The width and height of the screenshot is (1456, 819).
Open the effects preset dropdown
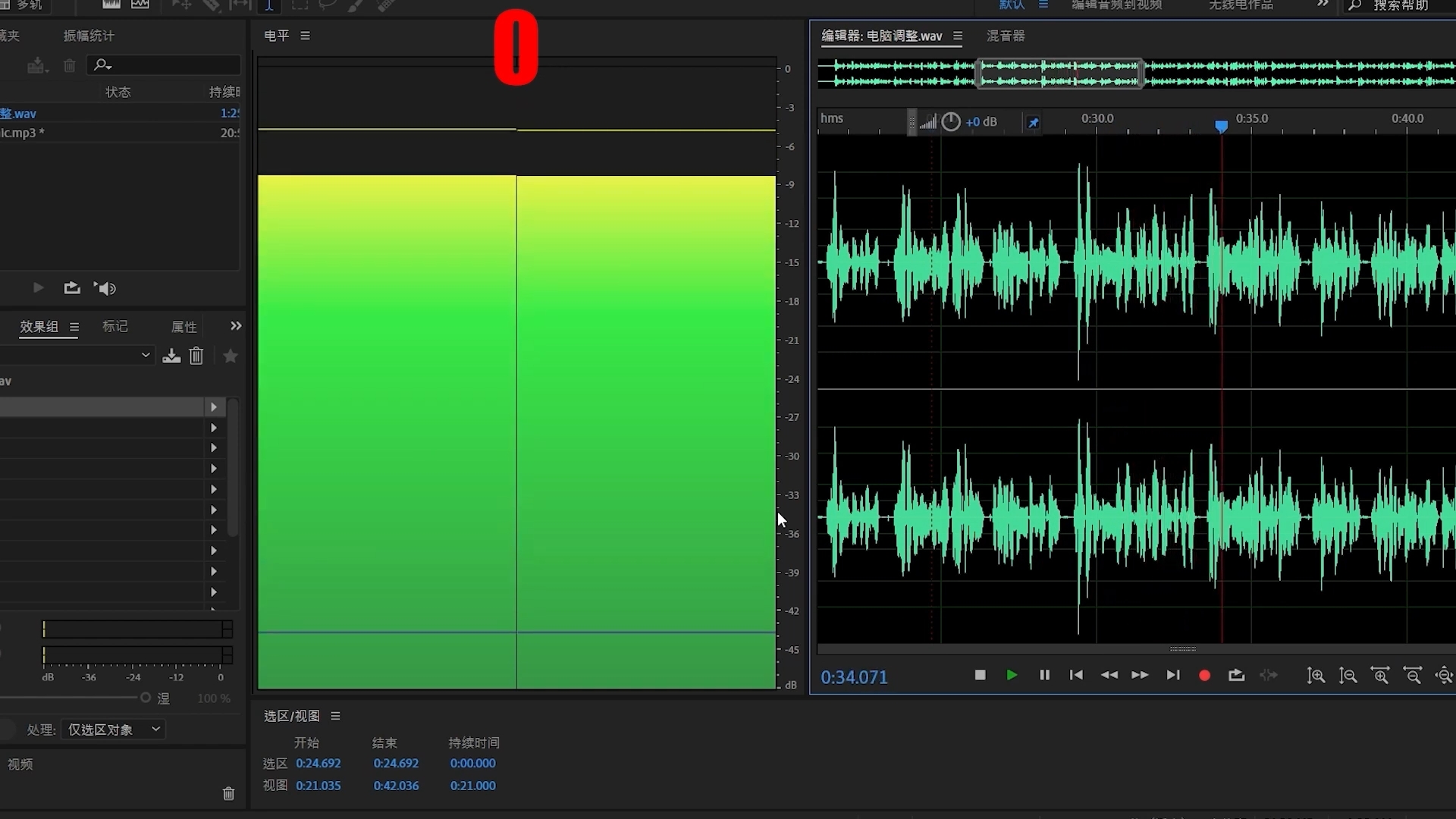[x=146, y=356]
